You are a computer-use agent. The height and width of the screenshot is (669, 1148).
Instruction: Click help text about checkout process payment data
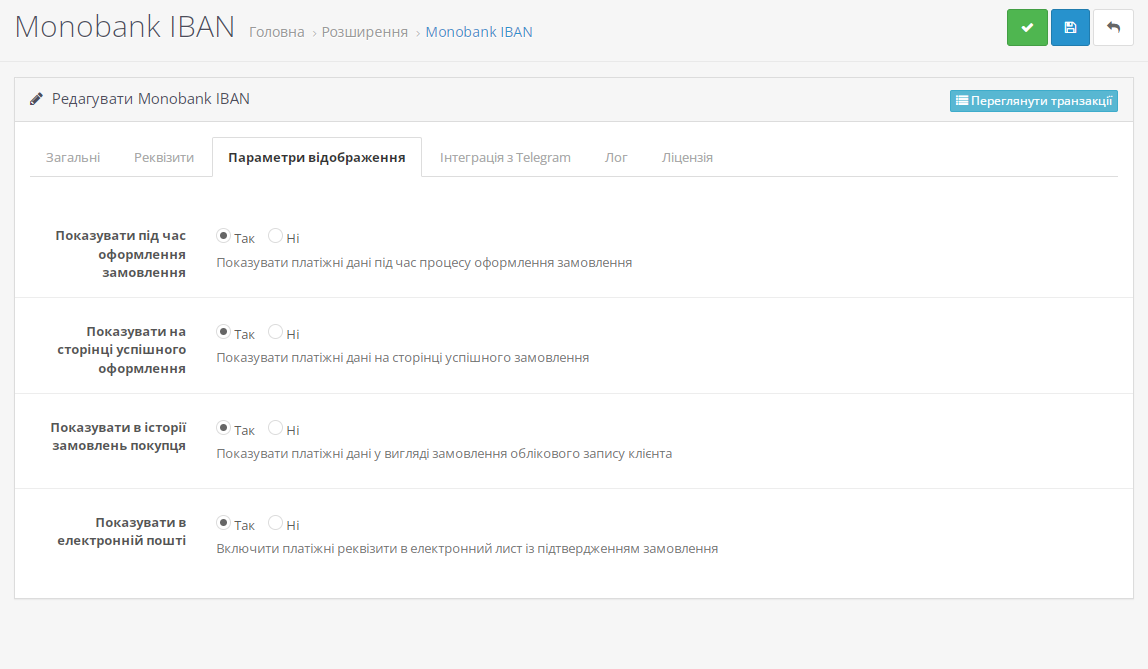[424, 263]
